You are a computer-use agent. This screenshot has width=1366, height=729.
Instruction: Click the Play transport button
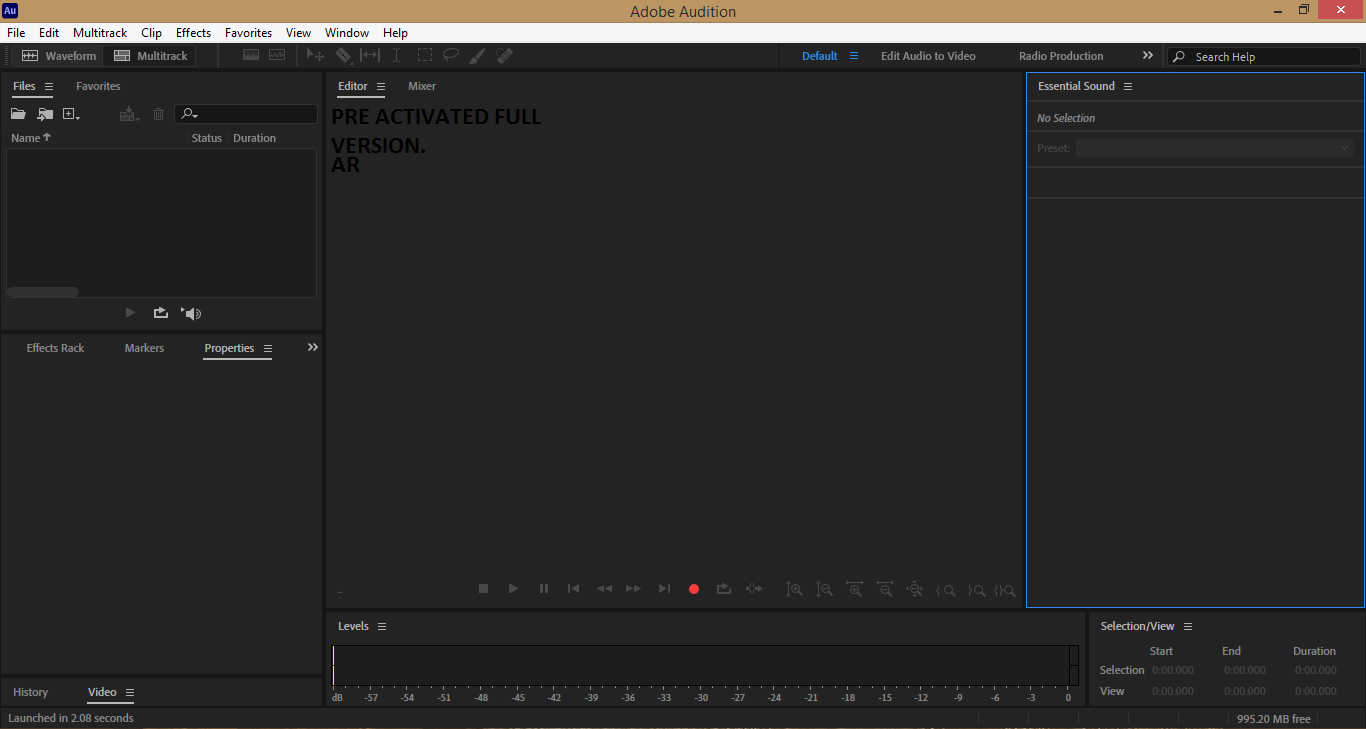(513, 589)
